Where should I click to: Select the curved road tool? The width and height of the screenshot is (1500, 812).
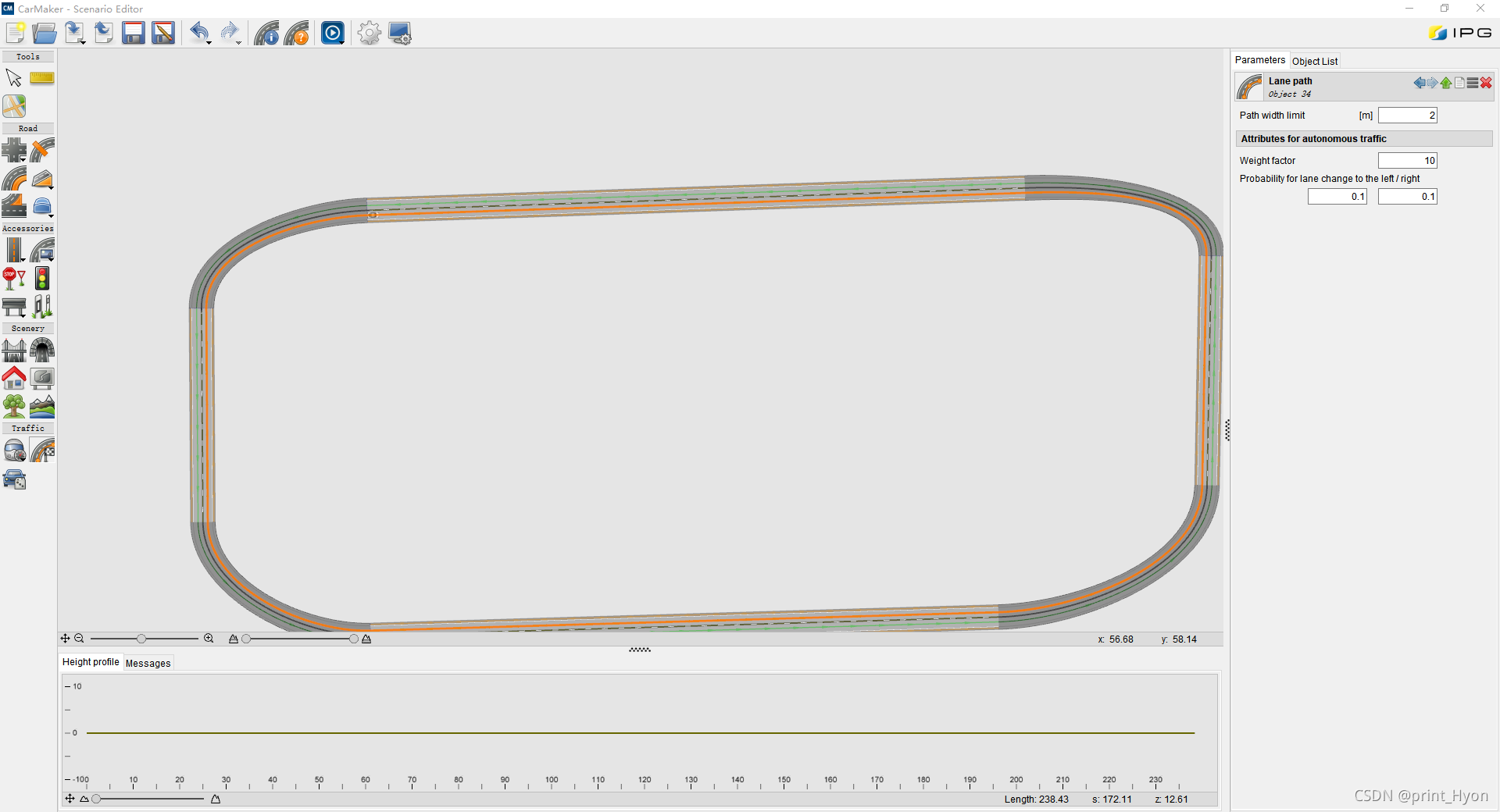(14, 178)
